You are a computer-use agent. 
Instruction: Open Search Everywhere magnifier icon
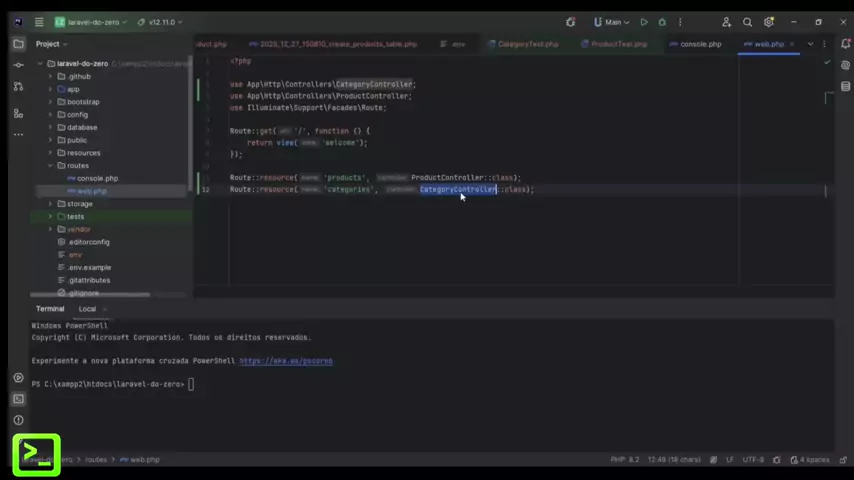(747, 22)
